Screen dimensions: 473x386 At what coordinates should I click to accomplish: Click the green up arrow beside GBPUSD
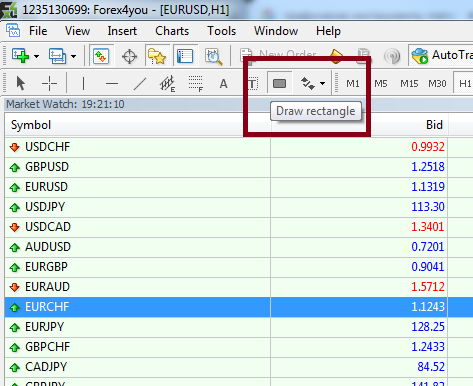click(15, 167)
